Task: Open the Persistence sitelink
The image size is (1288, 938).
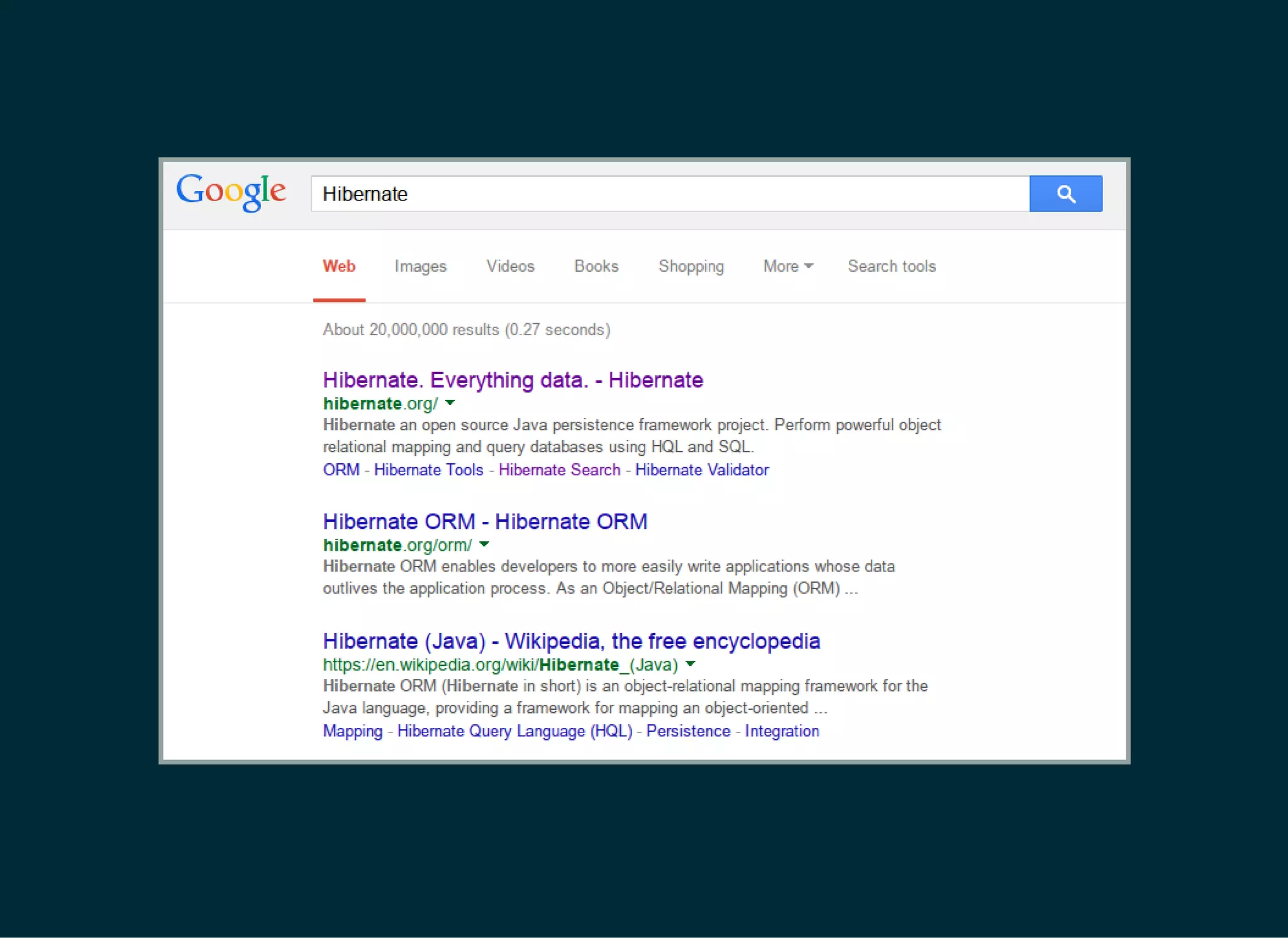Action: pos(688,731)
